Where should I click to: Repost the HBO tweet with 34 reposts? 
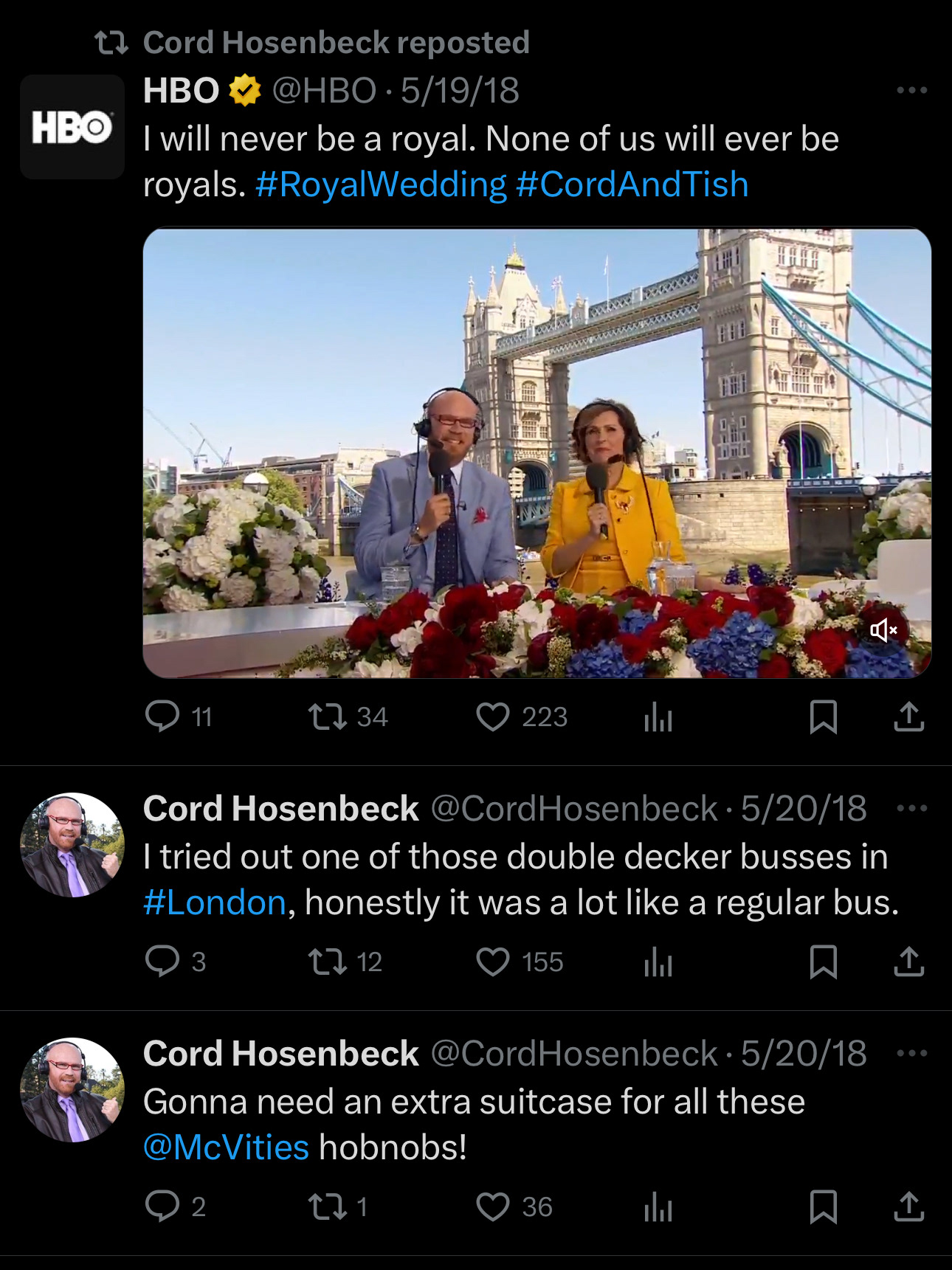tap(328, 717)
